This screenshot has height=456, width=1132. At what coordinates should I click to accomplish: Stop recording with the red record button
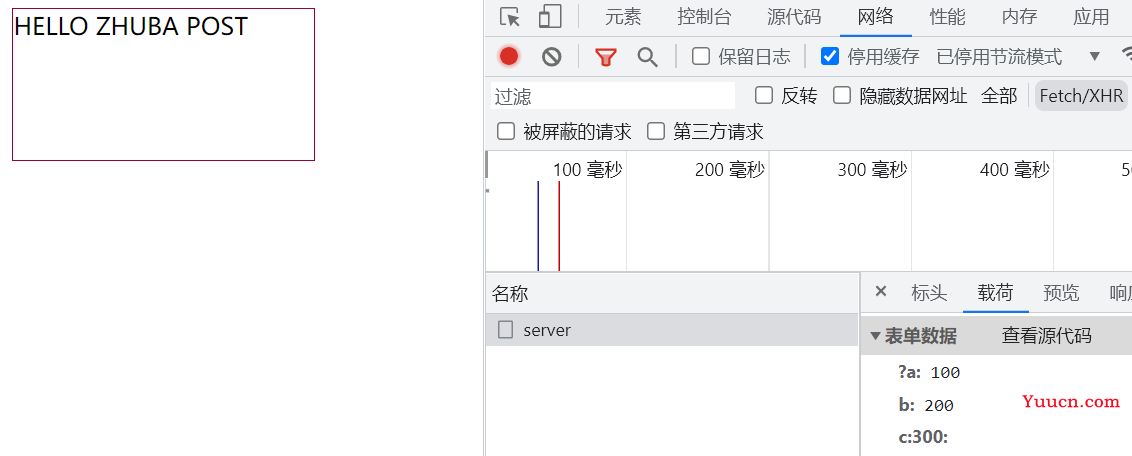[509, 56]
